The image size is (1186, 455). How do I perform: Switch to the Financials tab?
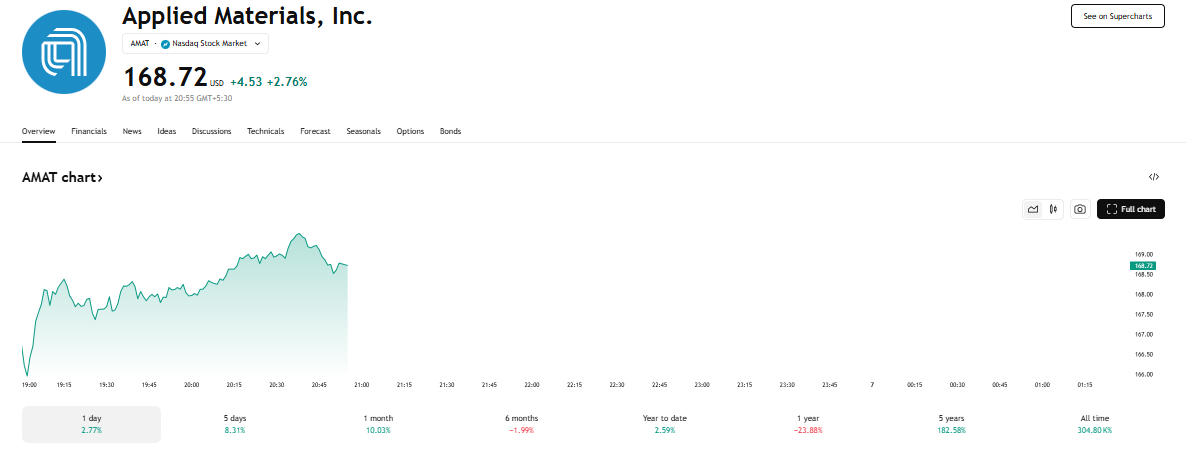tap(89, 132)
